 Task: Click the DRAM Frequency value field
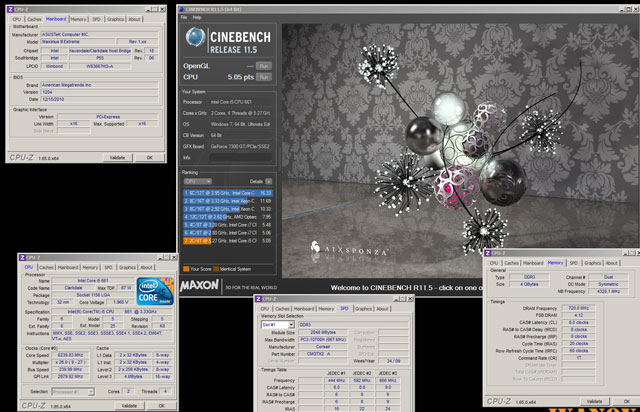578,308
